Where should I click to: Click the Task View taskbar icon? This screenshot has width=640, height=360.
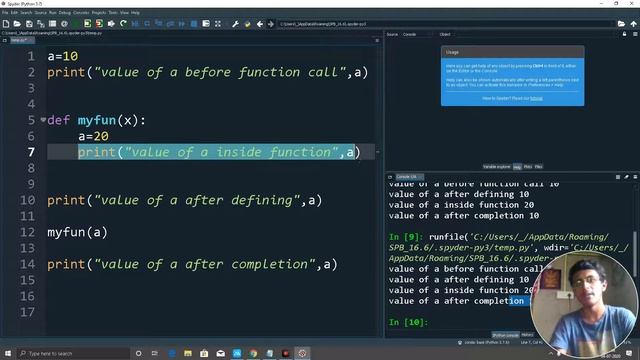(x=155, y=353)
